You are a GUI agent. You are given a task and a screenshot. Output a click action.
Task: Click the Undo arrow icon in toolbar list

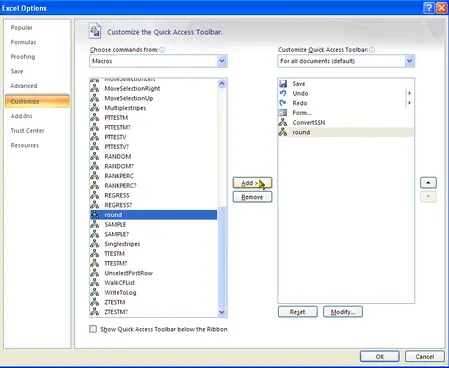click(x=283, y=93)
